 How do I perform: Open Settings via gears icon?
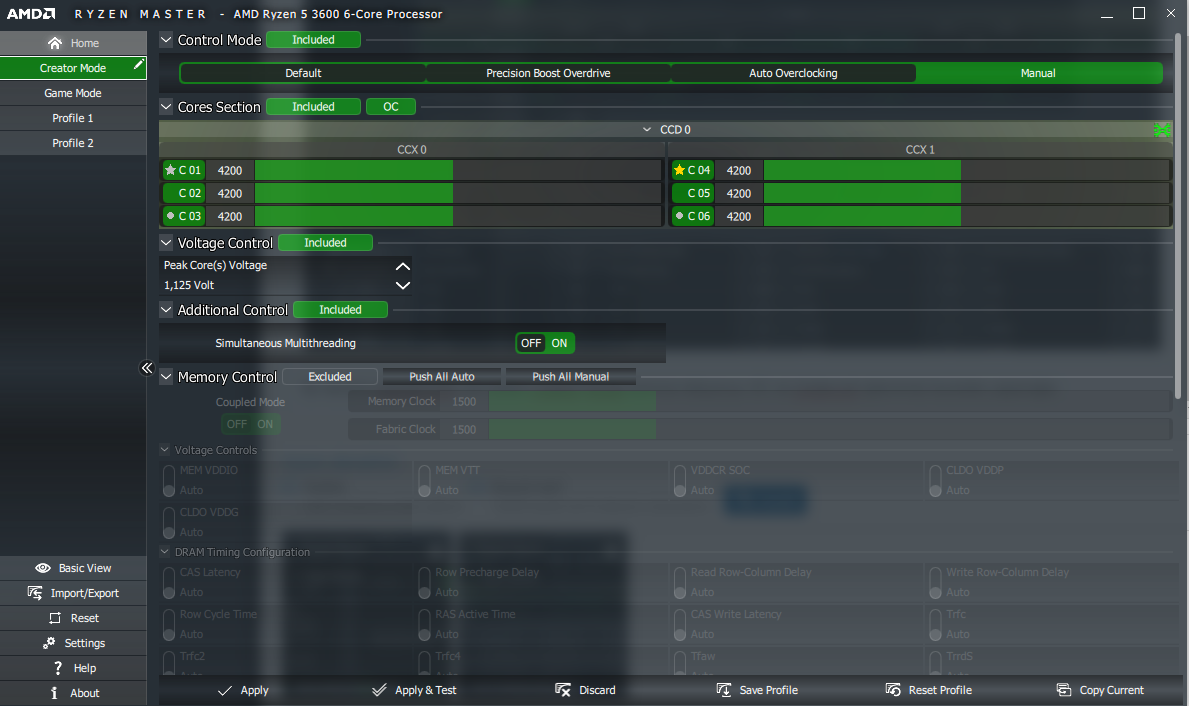[49, 643]
